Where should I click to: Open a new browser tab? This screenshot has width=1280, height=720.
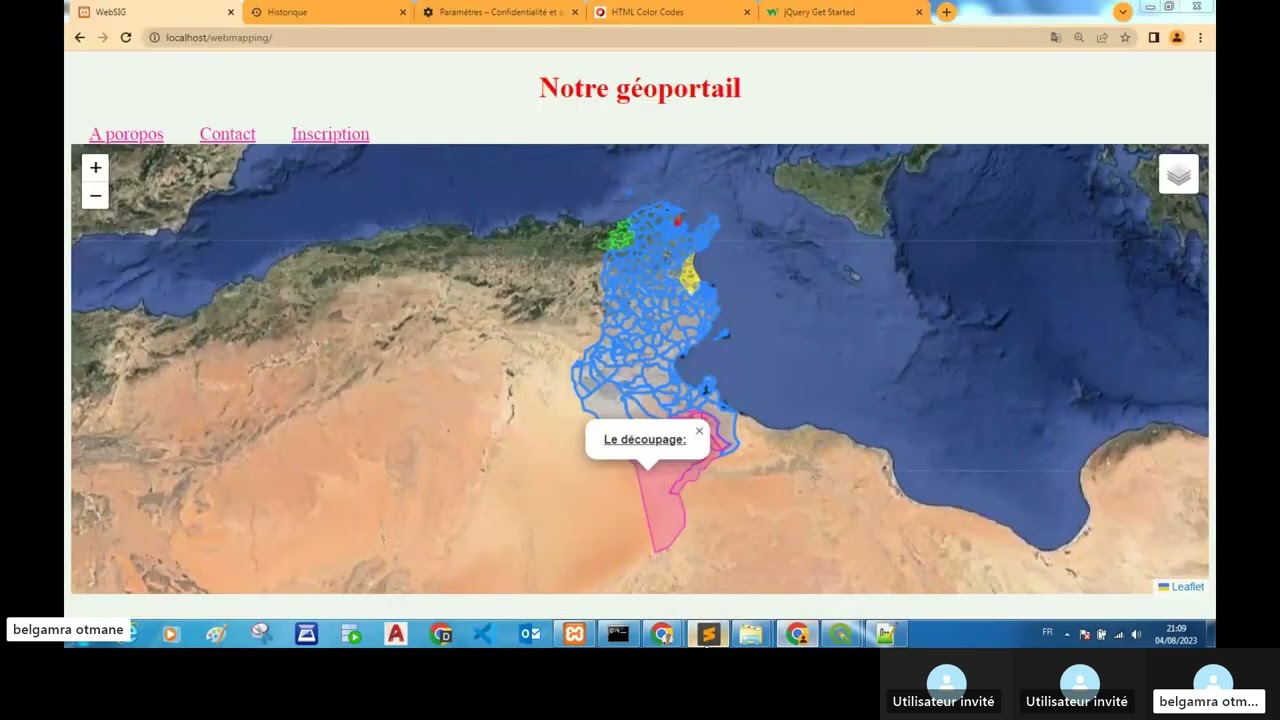click(x=946, y=12)
